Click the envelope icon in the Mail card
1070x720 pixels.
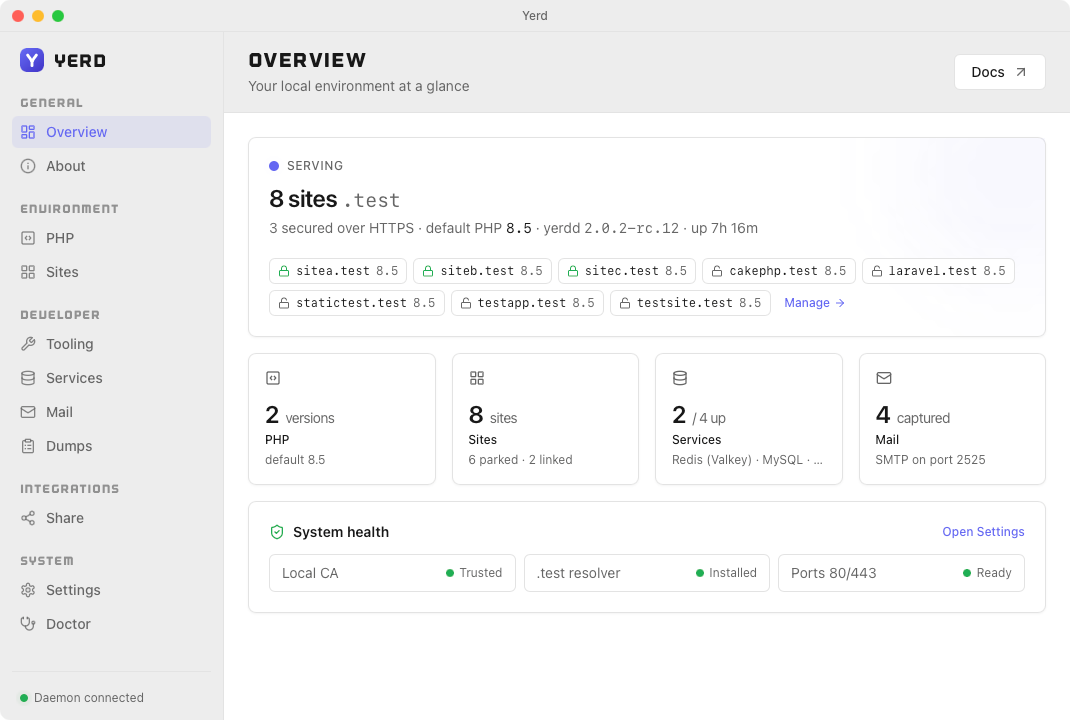(x=884, y=378)
